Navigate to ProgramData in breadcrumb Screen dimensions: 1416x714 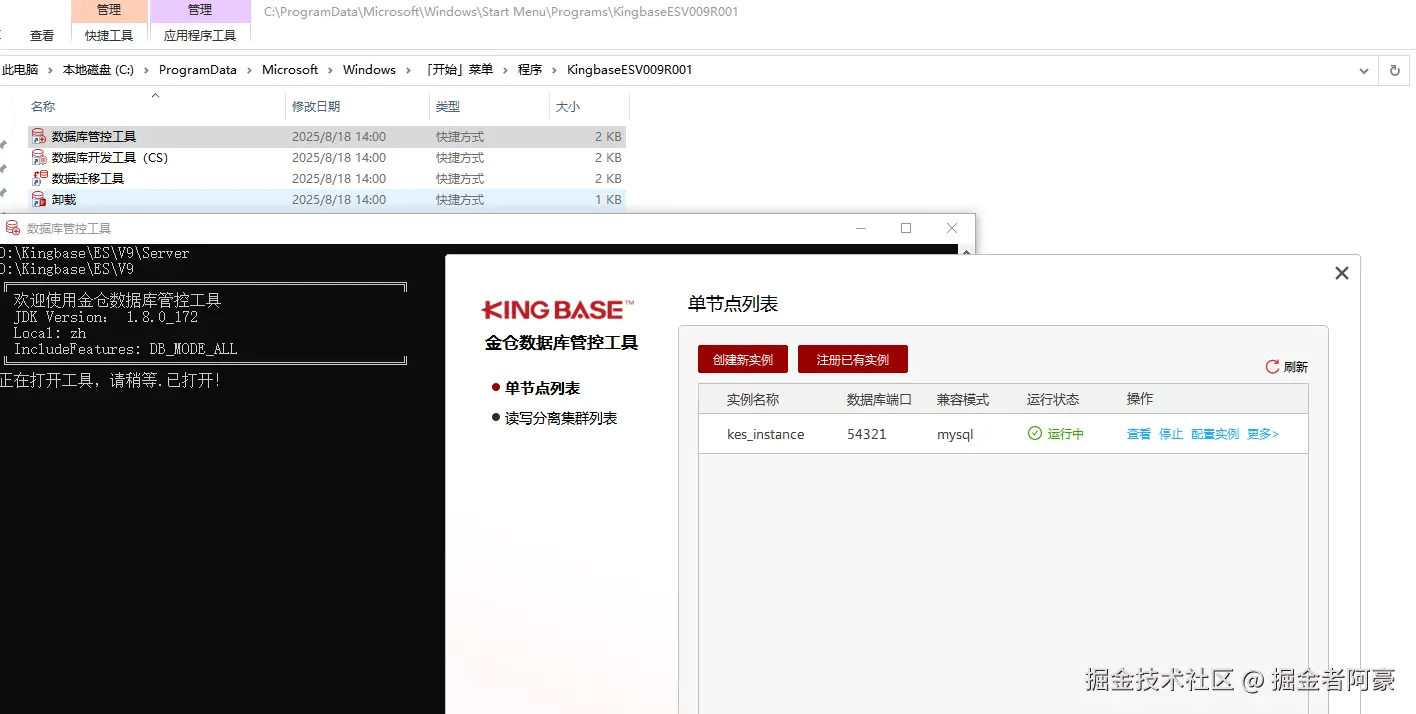coord(198,70)
